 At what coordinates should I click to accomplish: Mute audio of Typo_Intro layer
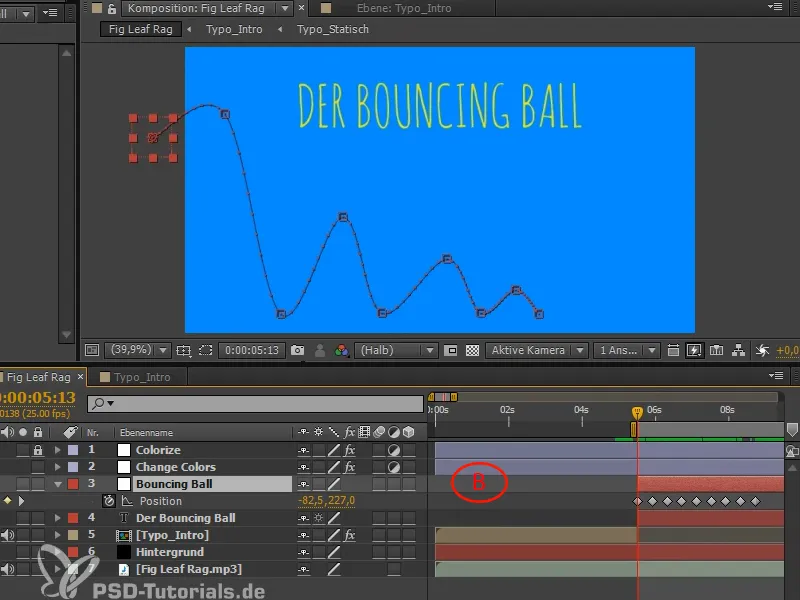(7, 535)
